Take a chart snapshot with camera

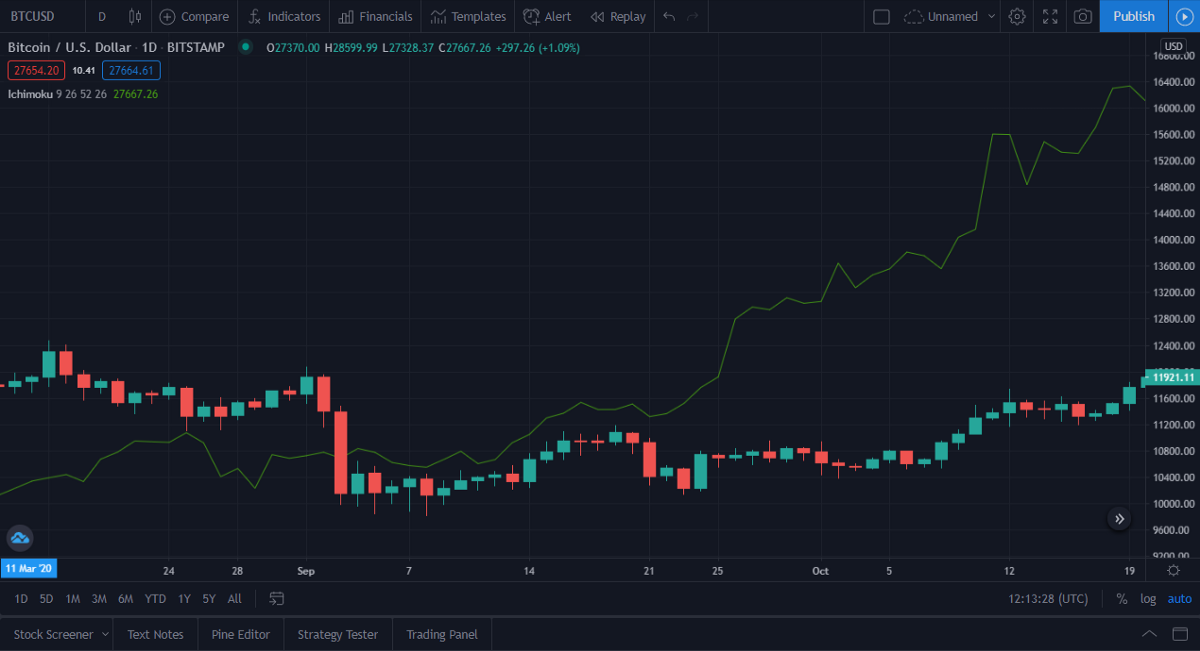(x=1082, y=16)
